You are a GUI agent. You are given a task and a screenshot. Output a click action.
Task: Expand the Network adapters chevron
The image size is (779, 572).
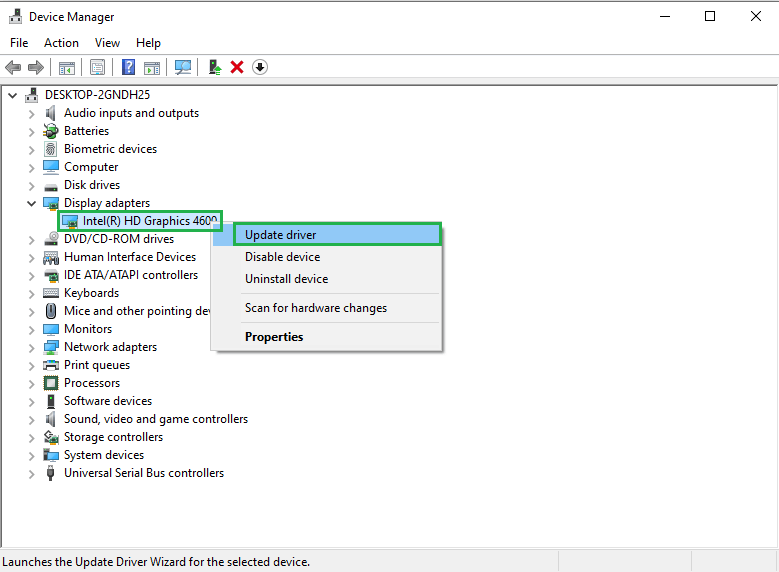point(31,348)
